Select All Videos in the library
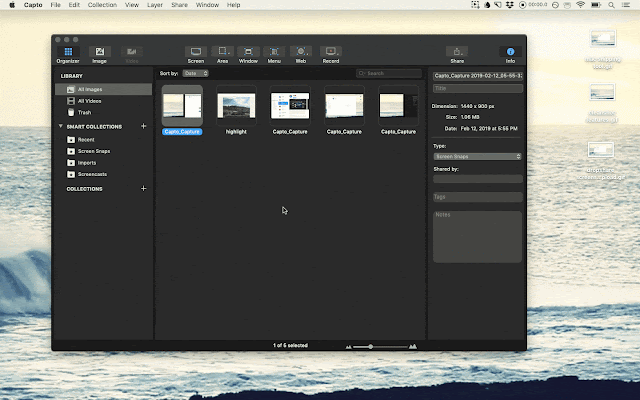The image size is (640, 400). tap(104, 101)
